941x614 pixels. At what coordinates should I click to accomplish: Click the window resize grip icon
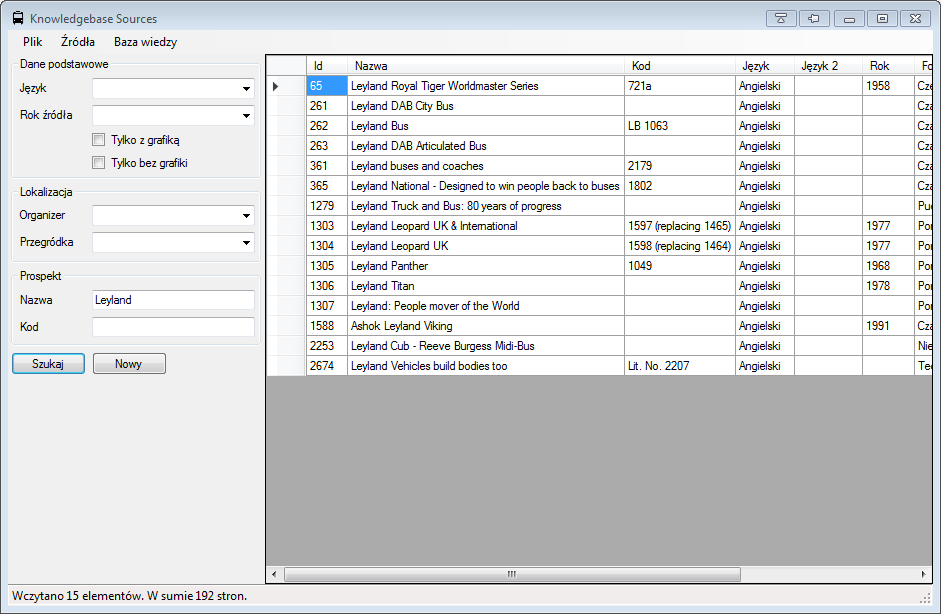point(925,597)
